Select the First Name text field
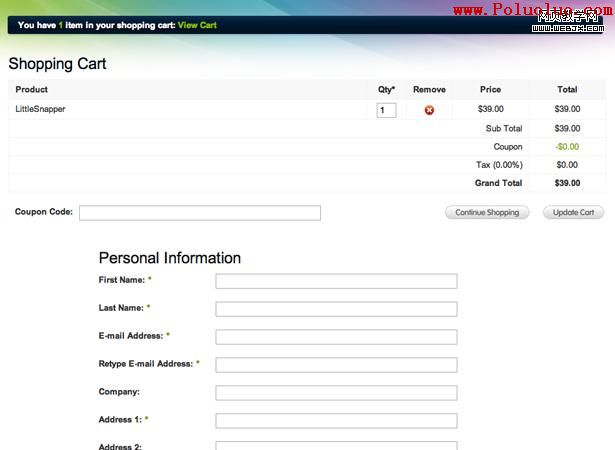This screenshot has height=450, width=615. tap(336, 281)
